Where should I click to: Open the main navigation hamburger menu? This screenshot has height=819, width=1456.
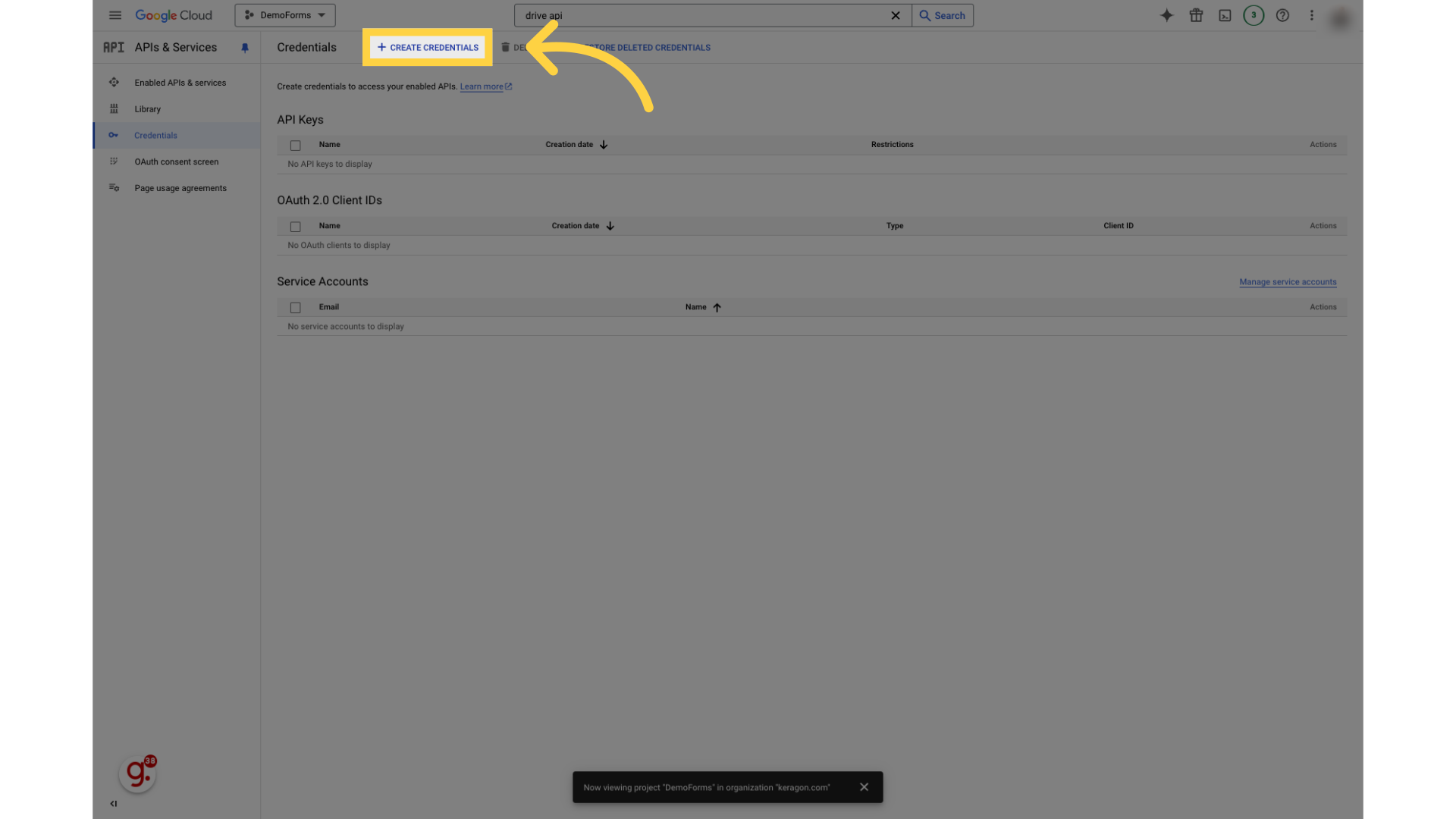115,15
